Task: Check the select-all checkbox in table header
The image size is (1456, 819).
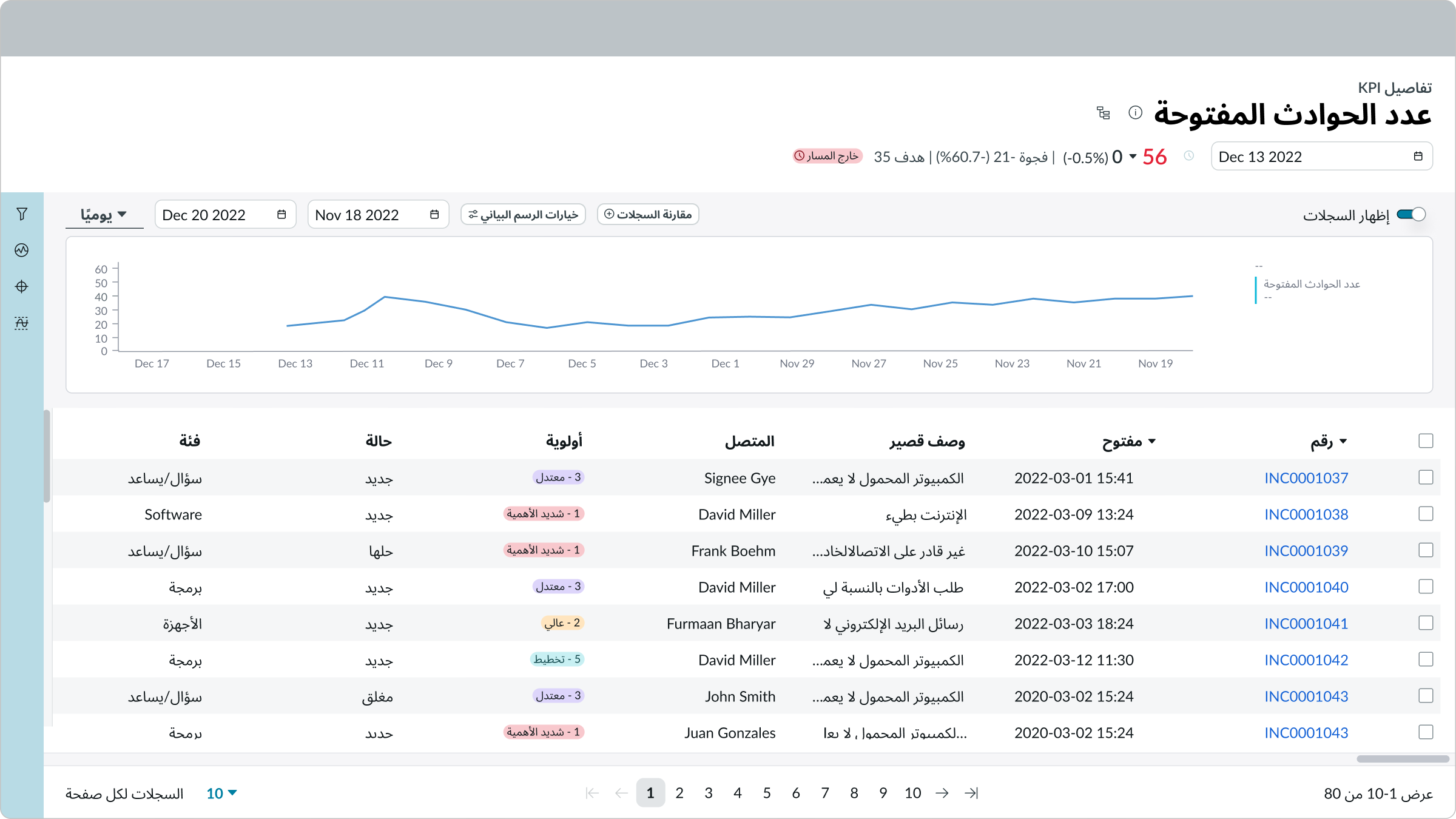Action: (1426, 441)
